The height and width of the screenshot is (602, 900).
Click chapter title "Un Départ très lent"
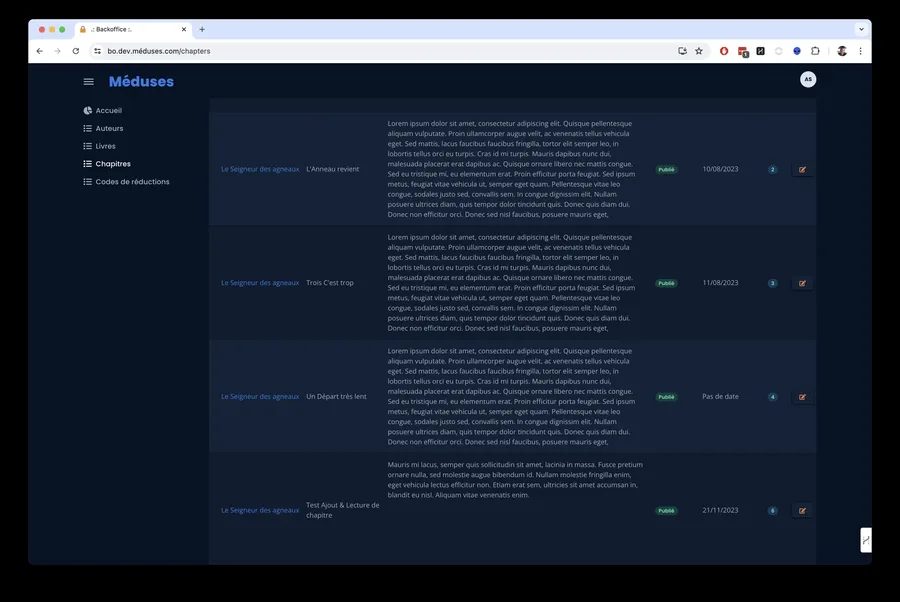(x=336, y=397)
